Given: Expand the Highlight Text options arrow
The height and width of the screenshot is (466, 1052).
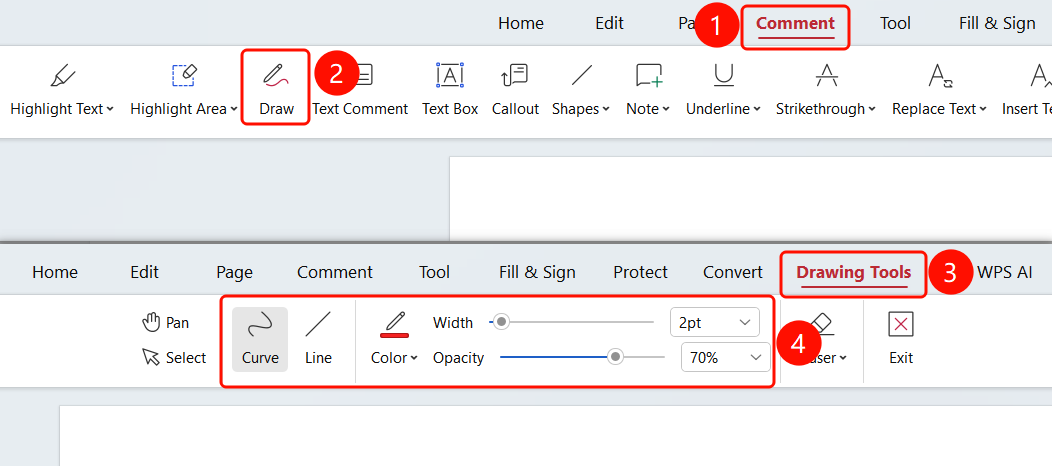Looking at the screenshot, I should 110,109.
